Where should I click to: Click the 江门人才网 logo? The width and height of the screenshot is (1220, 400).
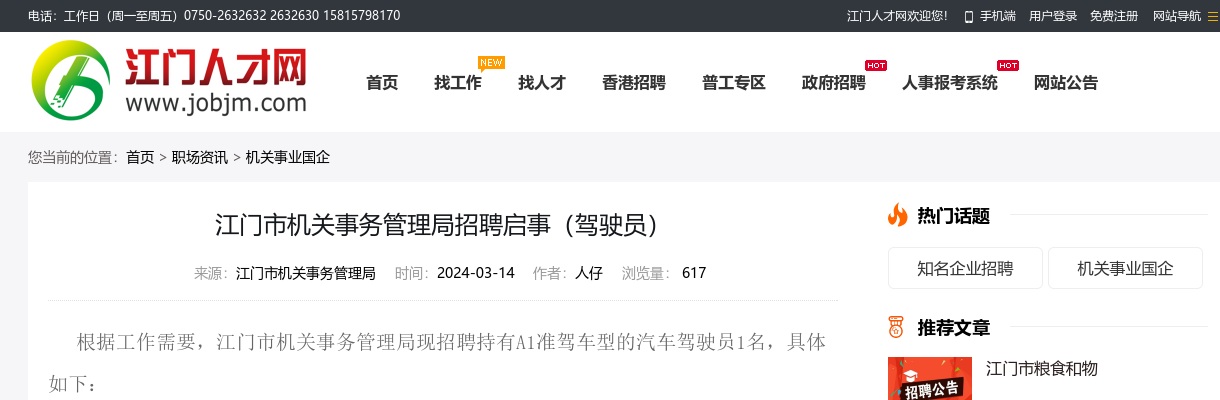[x=168, y=80]
